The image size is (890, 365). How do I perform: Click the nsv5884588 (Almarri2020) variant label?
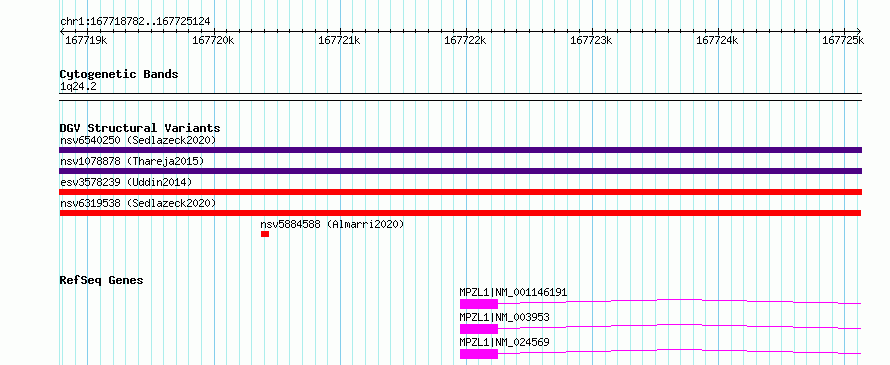pos(332,224)
